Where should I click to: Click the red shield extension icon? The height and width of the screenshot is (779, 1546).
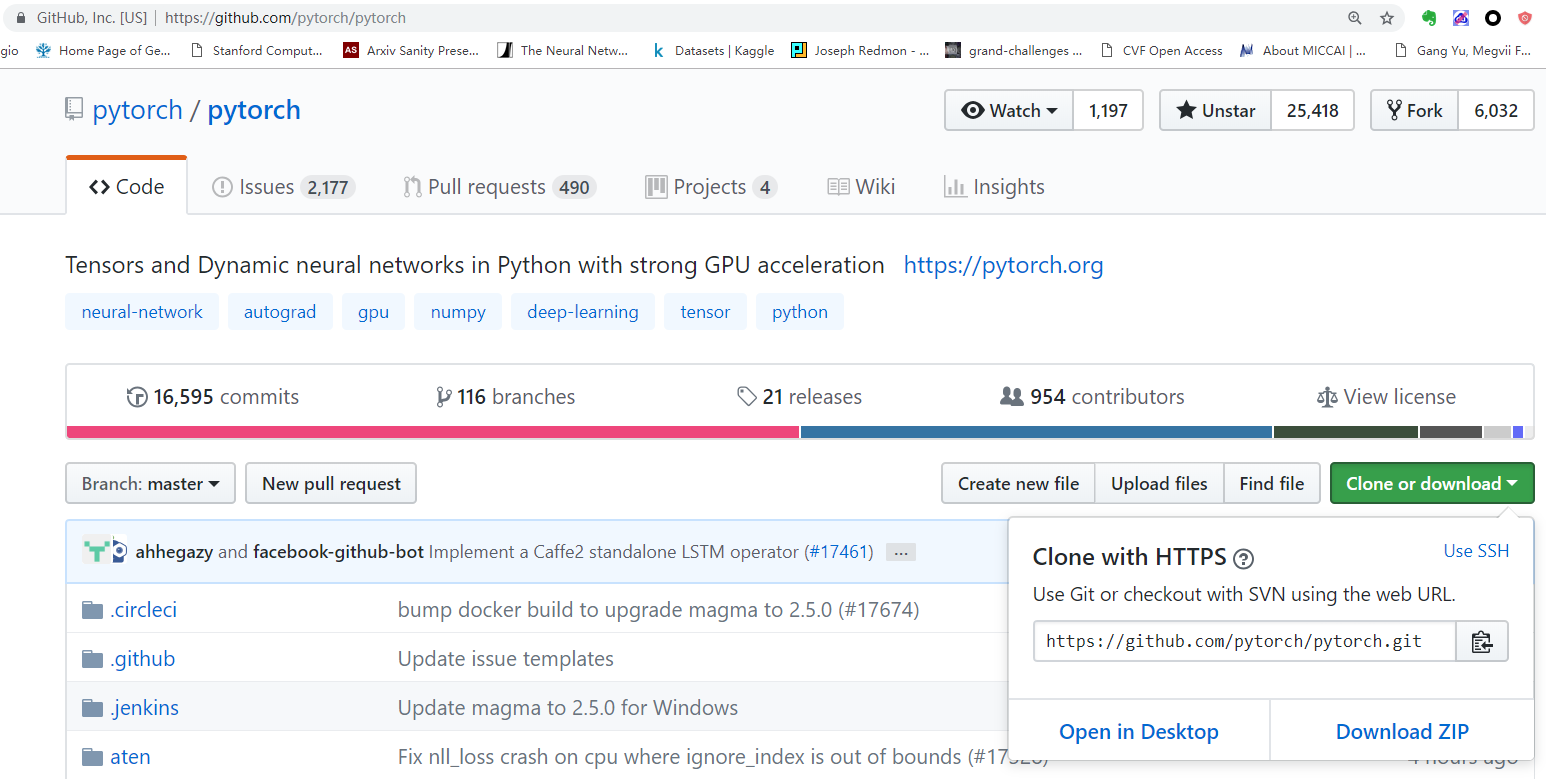point(1524,18)
